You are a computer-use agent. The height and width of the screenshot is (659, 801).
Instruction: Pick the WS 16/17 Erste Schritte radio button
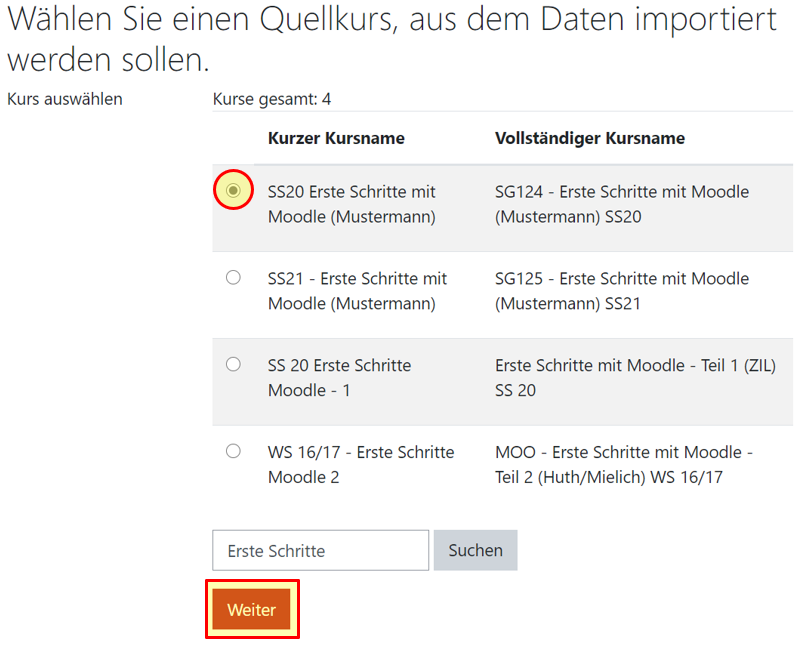[233, 451]
